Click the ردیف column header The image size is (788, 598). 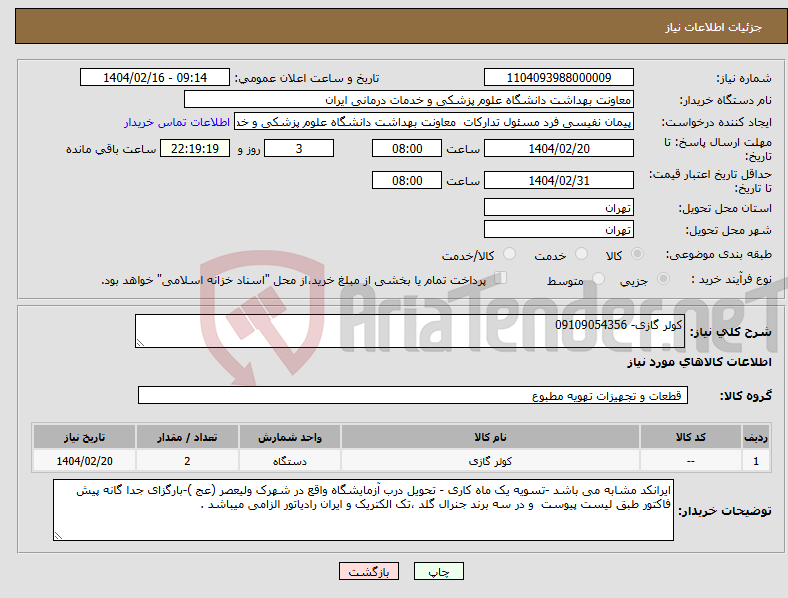[x=756, y=437]
